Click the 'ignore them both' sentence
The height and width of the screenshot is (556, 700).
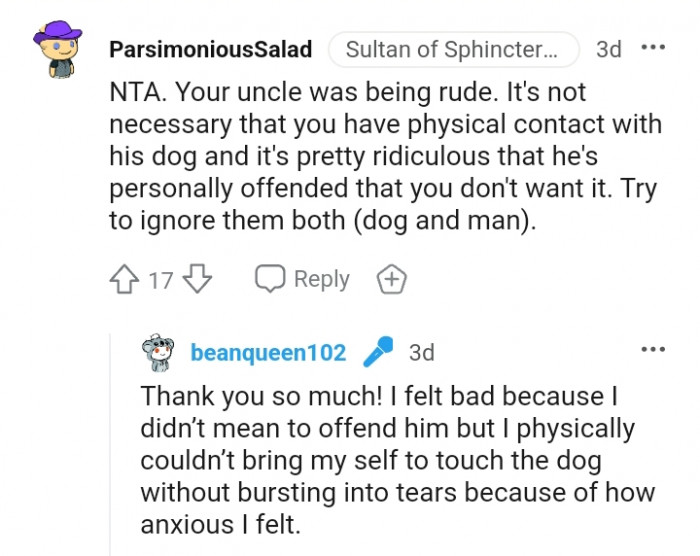(x=322, y=222)
